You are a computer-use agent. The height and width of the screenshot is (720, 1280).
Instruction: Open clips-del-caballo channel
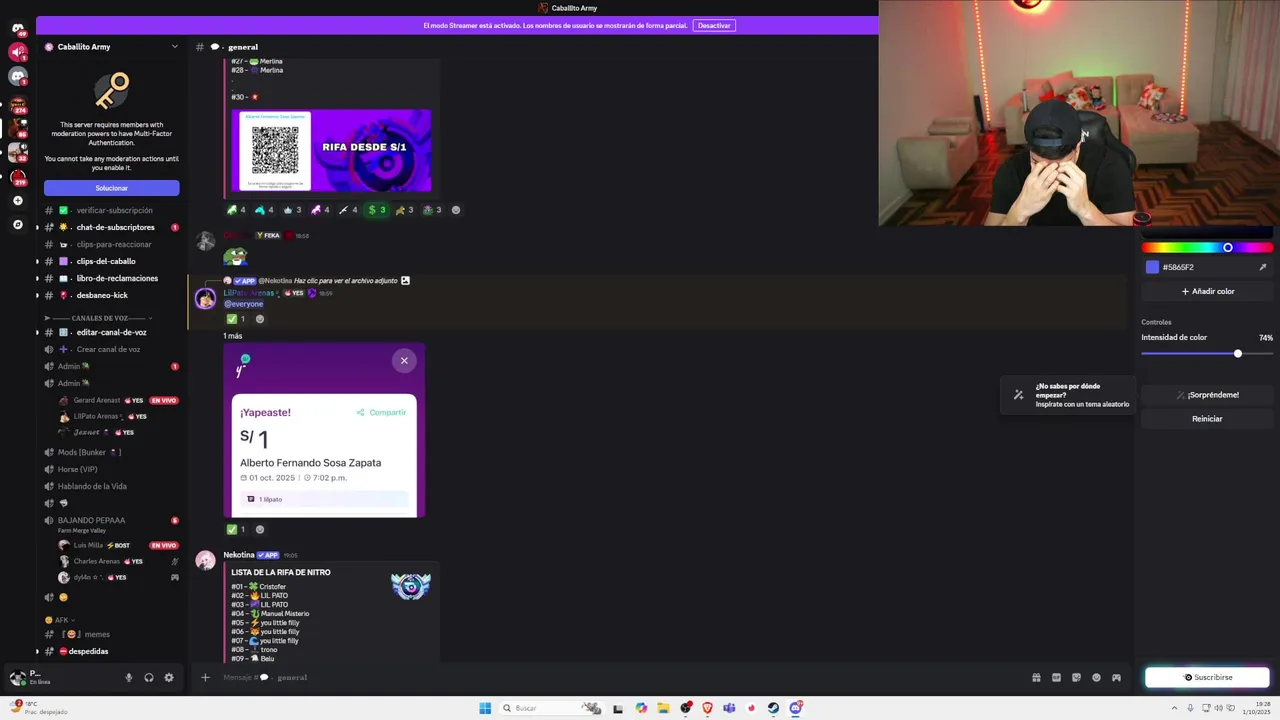coord(112,261)
